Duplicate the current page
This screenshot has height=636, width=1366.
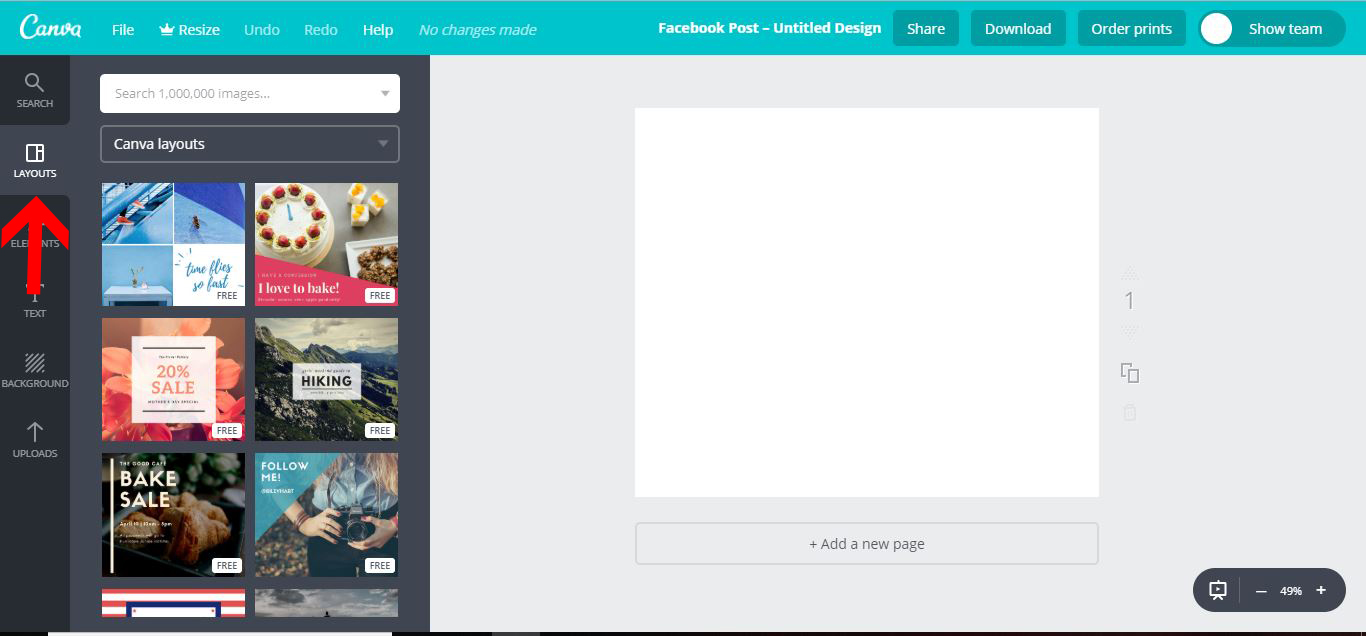click(x=1129, y=372)
